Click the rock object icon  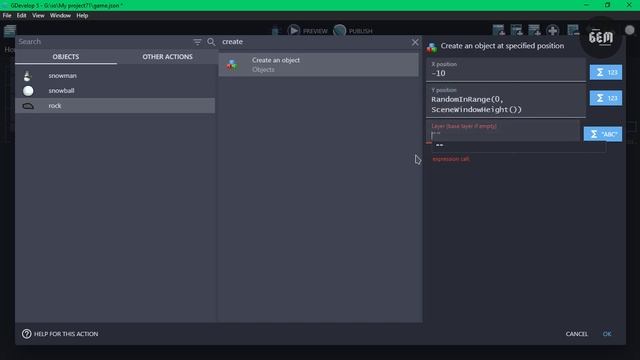[28, 106]
